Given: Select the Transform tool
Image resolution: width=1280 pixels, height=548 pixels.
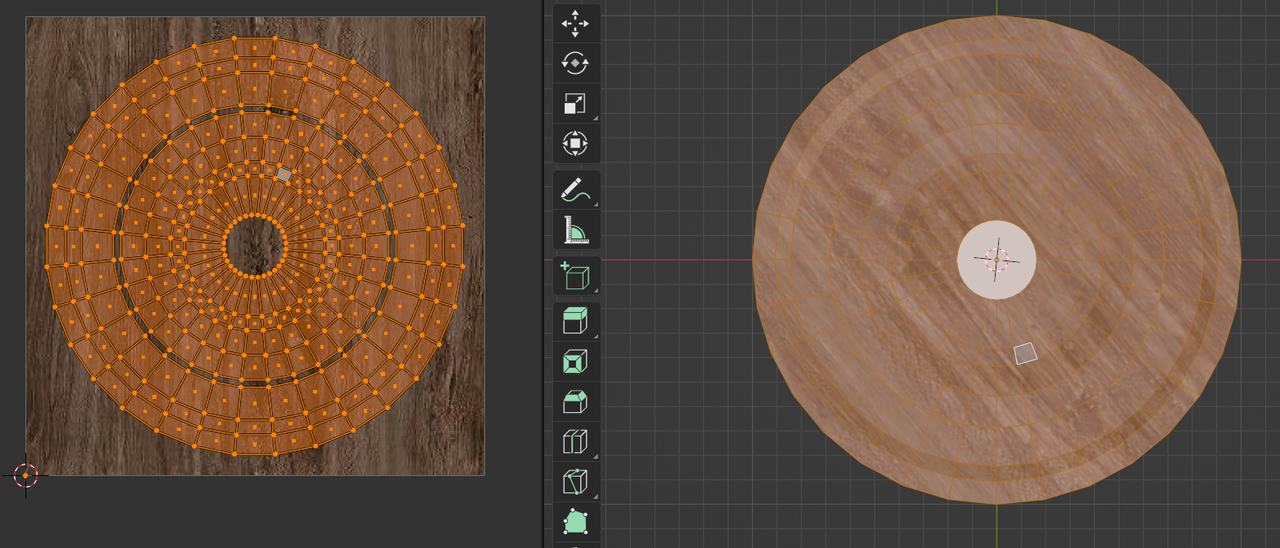Looking at the screenshot, I should point(576,143).
